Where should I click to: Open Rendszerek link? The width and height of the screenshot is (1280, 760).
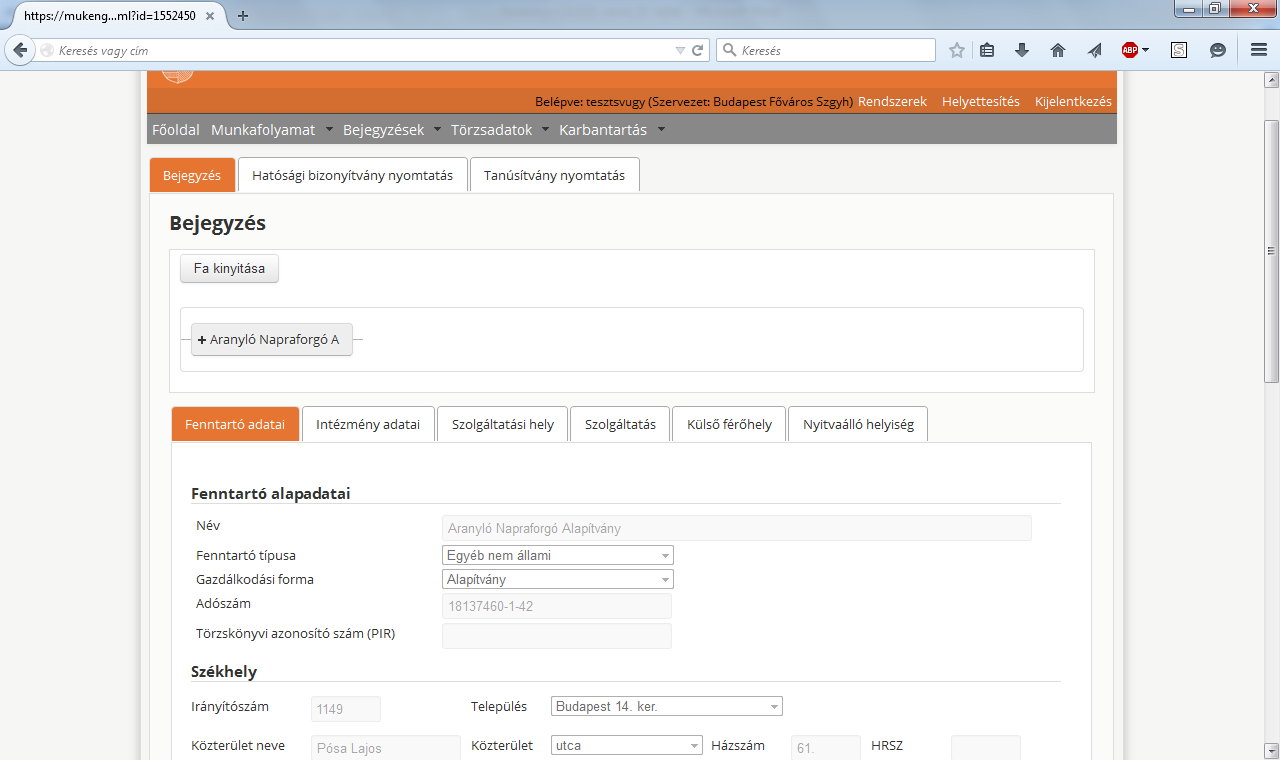[892, 101]
